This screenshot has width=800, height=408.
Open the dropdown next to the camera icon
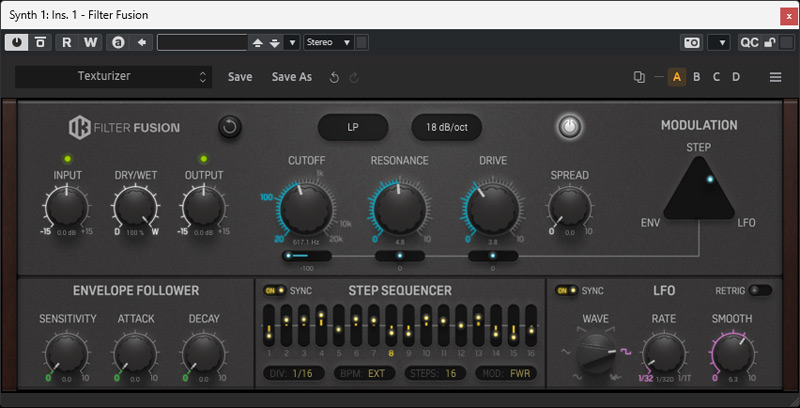coord(719,42)
